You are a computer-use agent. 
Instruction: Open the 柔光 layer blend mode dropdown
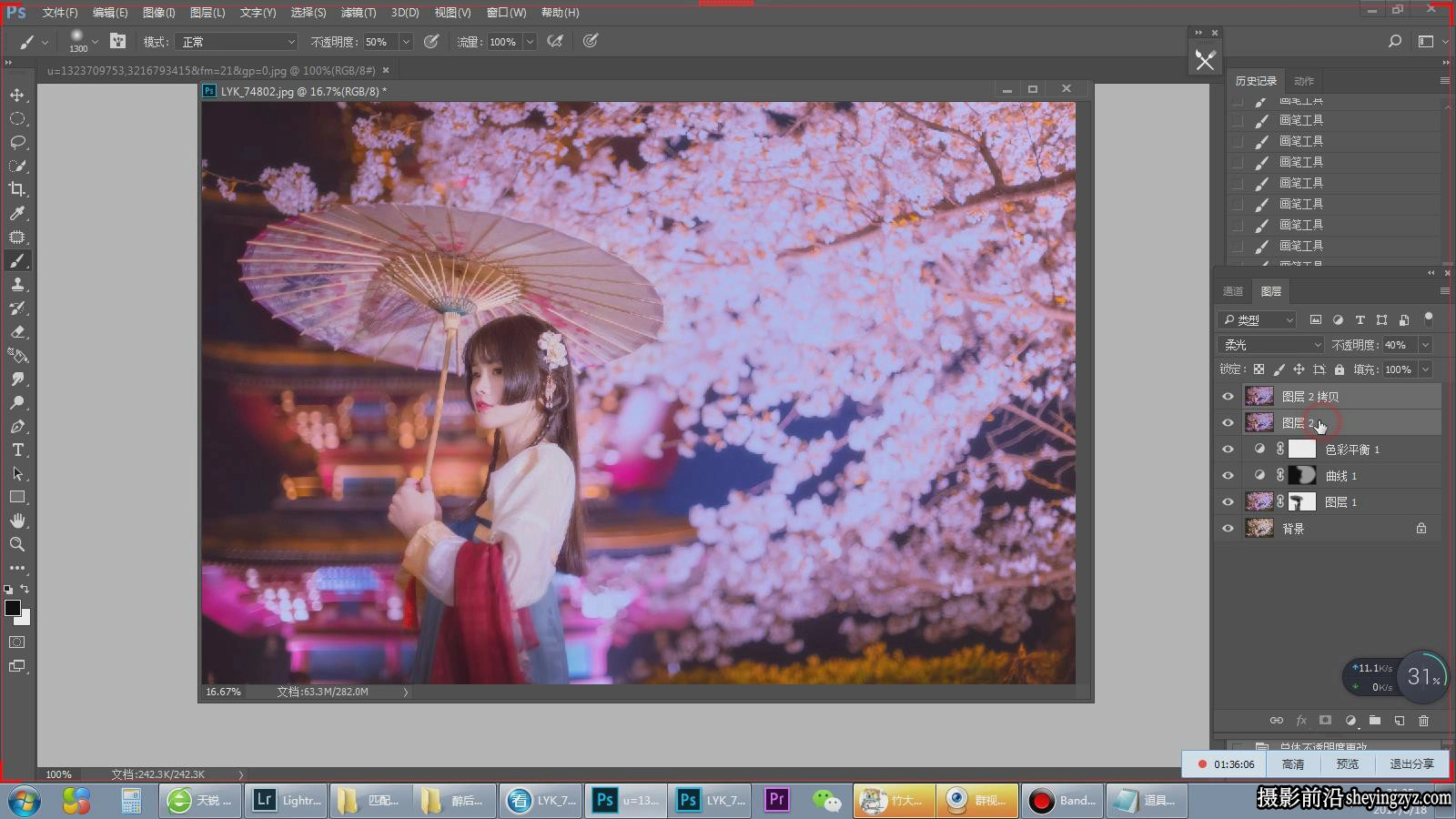[1270, 345]
